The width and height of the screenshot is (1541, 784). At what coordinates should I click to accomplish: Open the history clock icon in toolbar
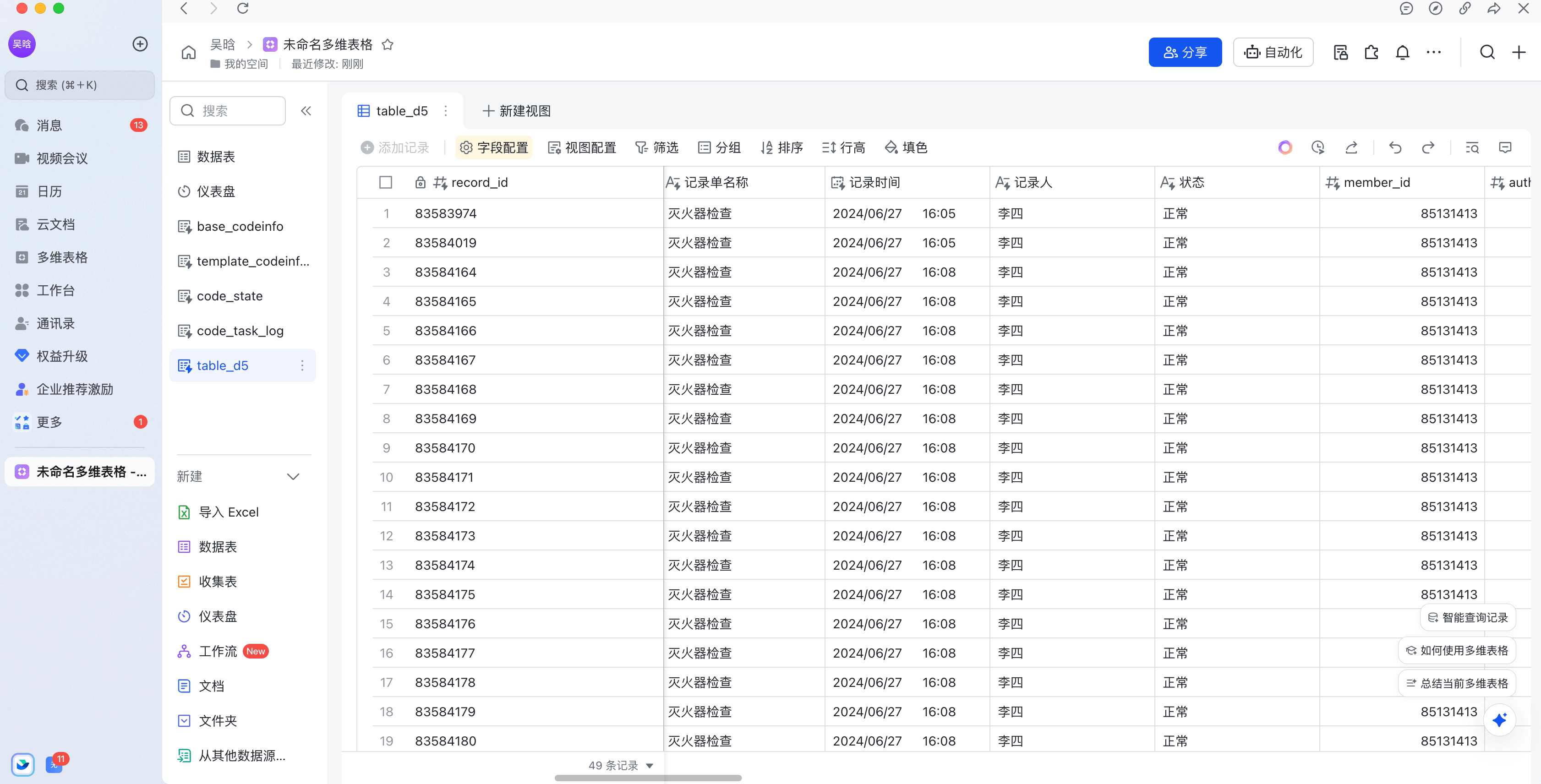(x=1318, y=147)
